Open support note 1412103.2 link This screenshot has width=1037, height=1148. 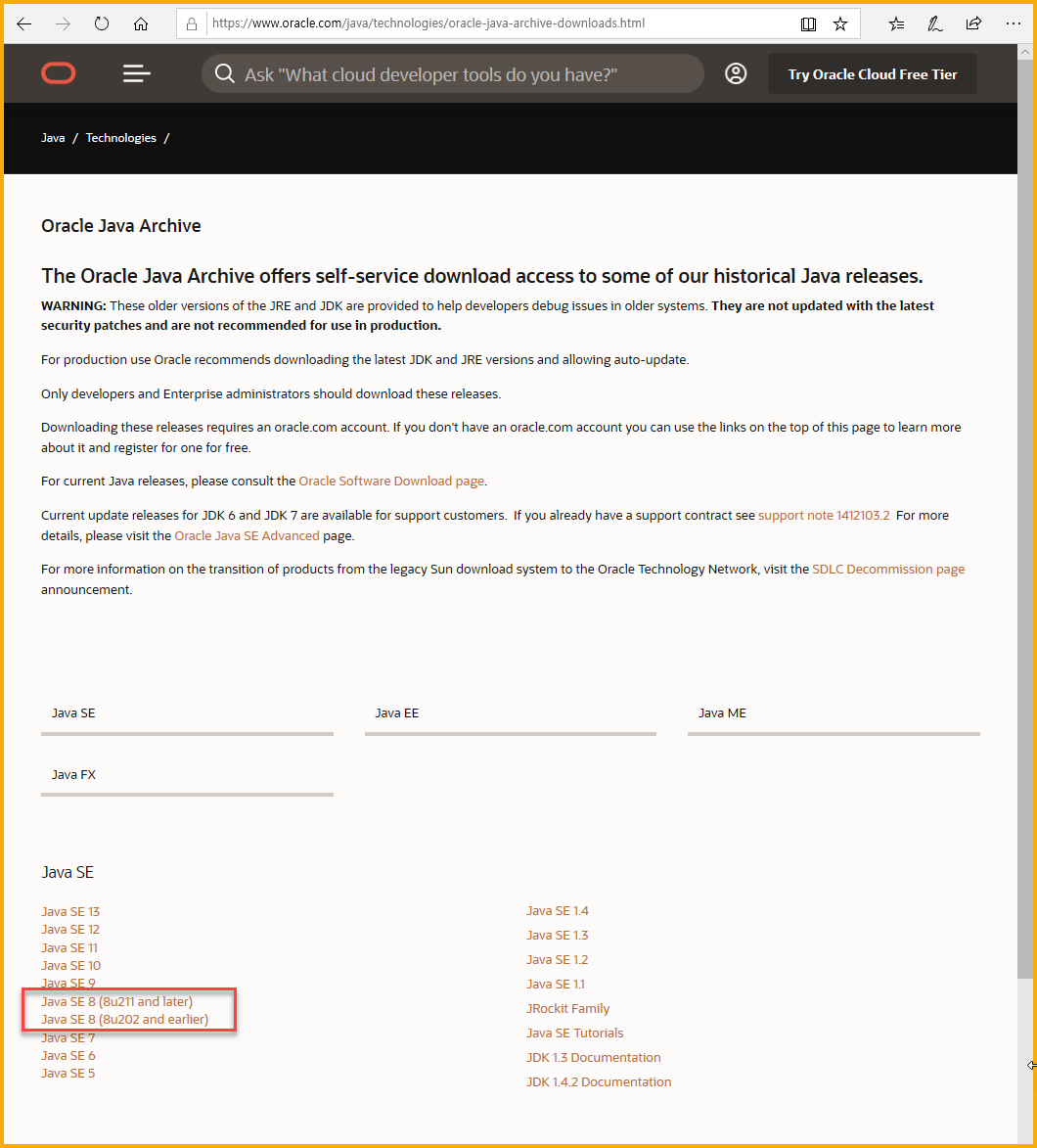coord(824,516)
